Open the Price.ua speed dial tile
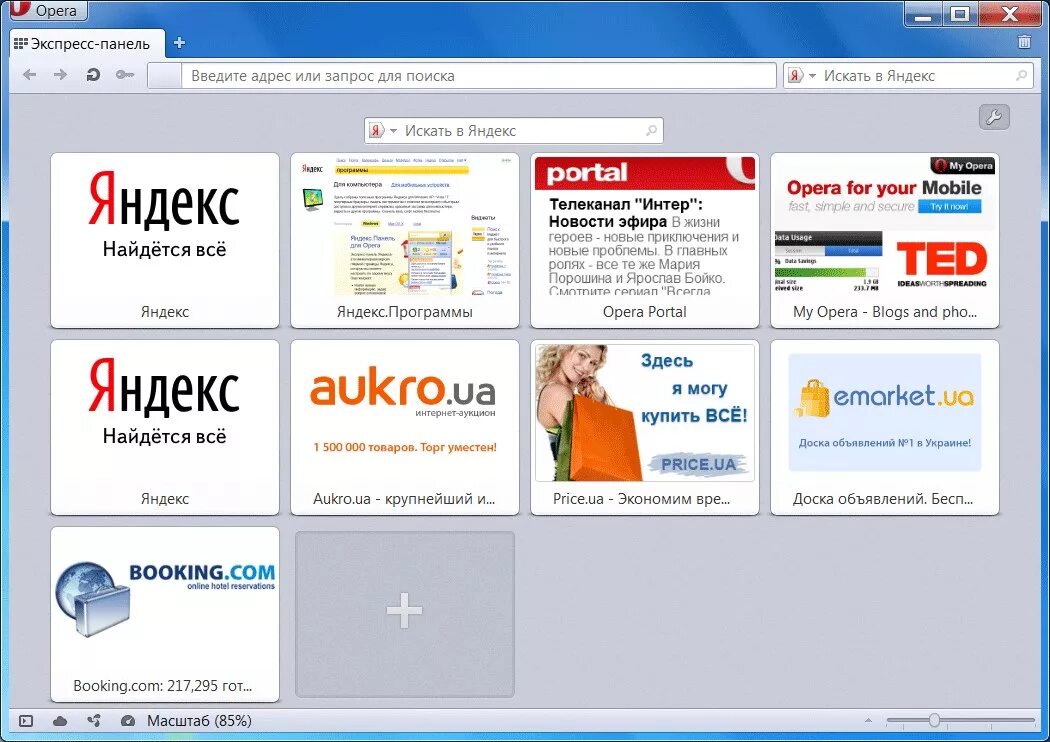Screen dimensions: 1050x742 pyautogui.click(x=645, y=427)
